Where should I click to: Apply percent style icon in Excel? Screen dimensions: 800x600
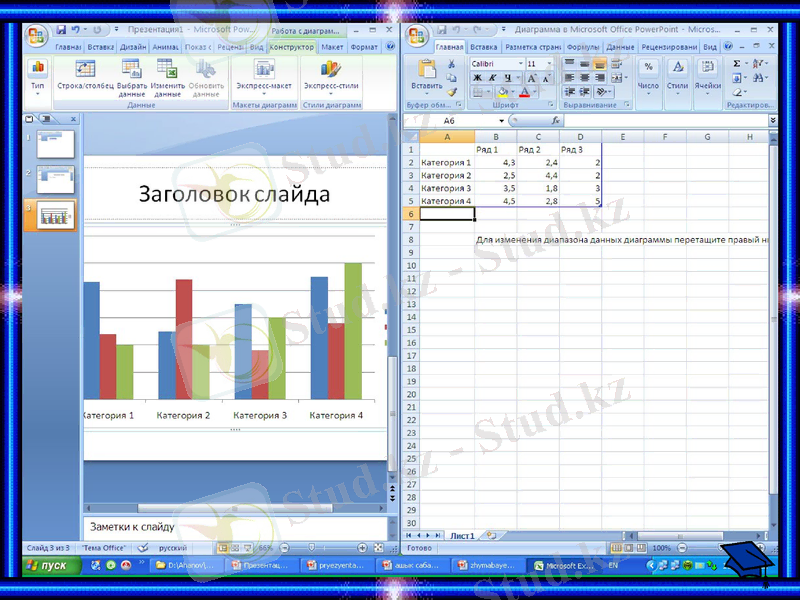650,65
